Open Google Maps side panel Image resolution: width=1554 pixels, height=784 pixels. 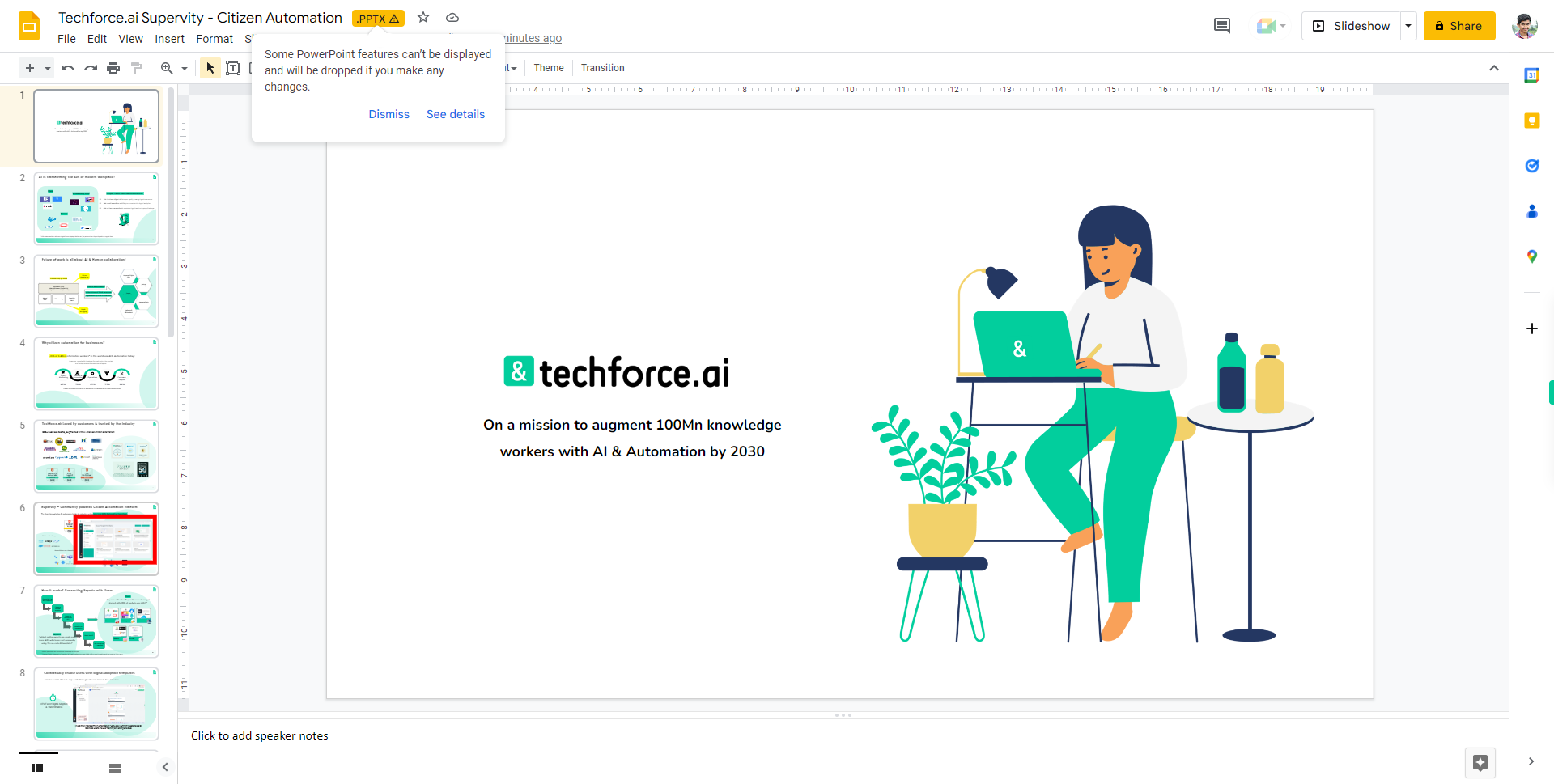click(x=1531, y=256)
